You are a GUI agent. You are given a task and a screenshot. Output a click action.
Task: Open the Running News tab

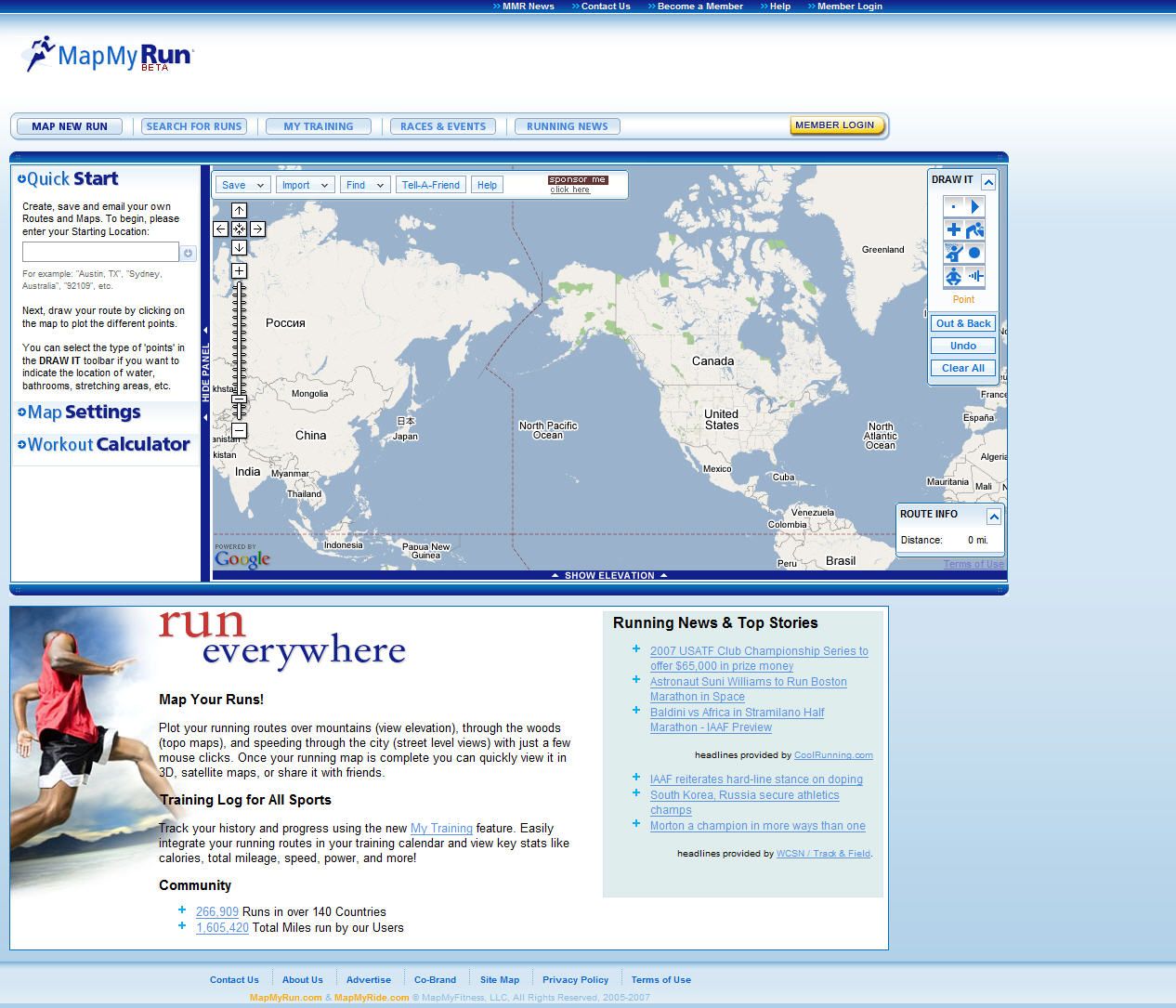click(x=568, y=126)
